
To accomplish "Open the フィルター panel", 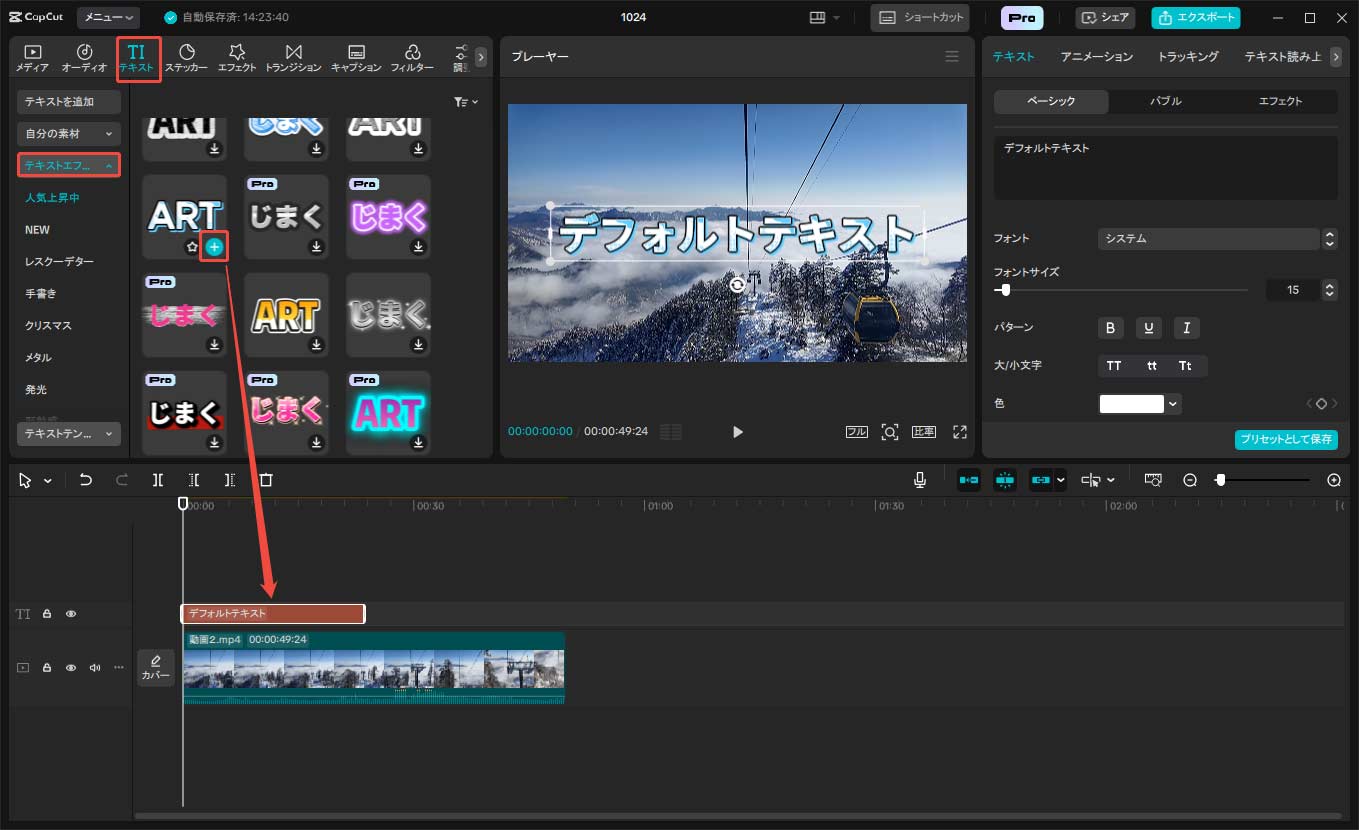I will pos(412,57).
